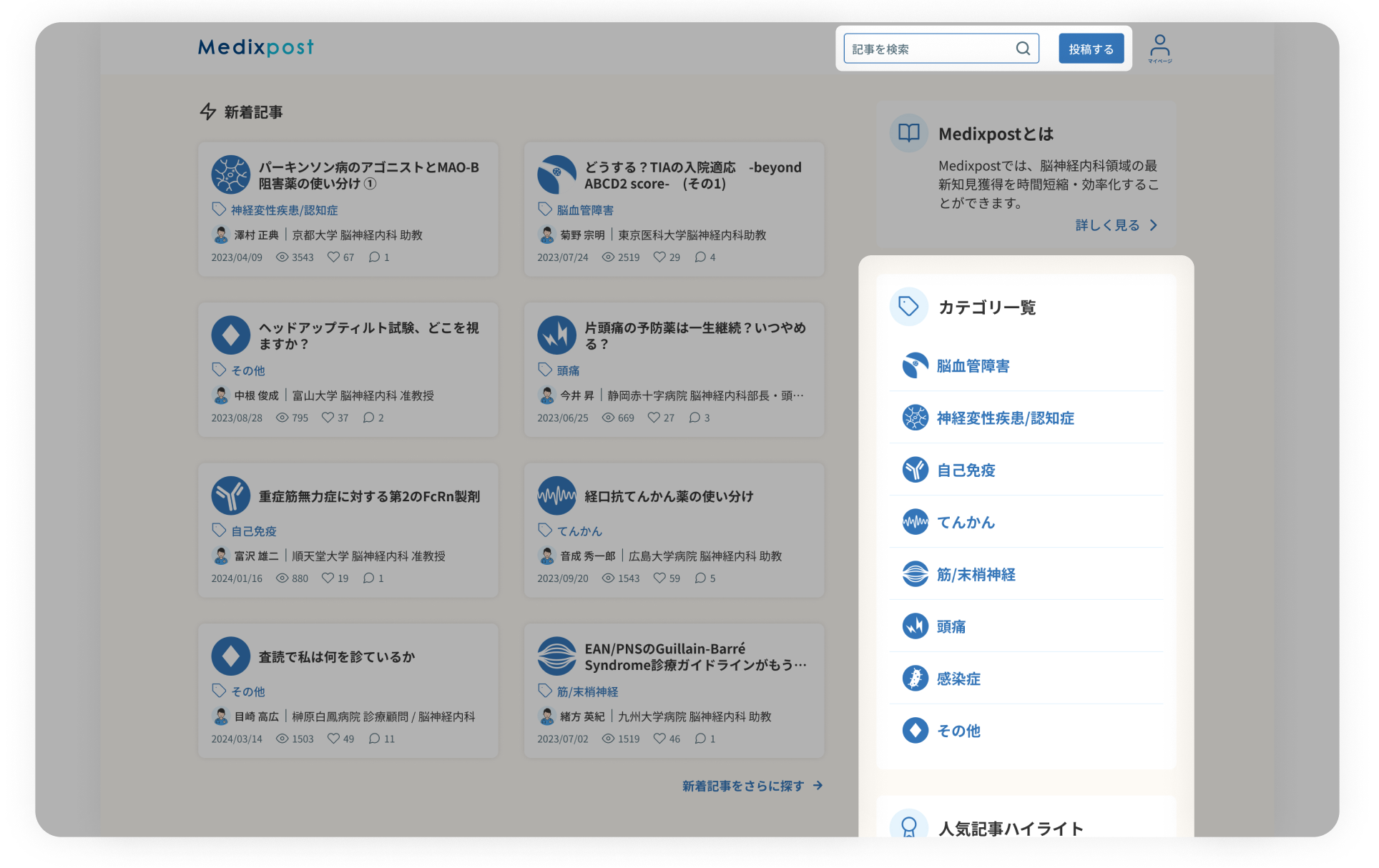
Task: Click the bacteria icon beside 感染症
Action: tap(915, 679)
